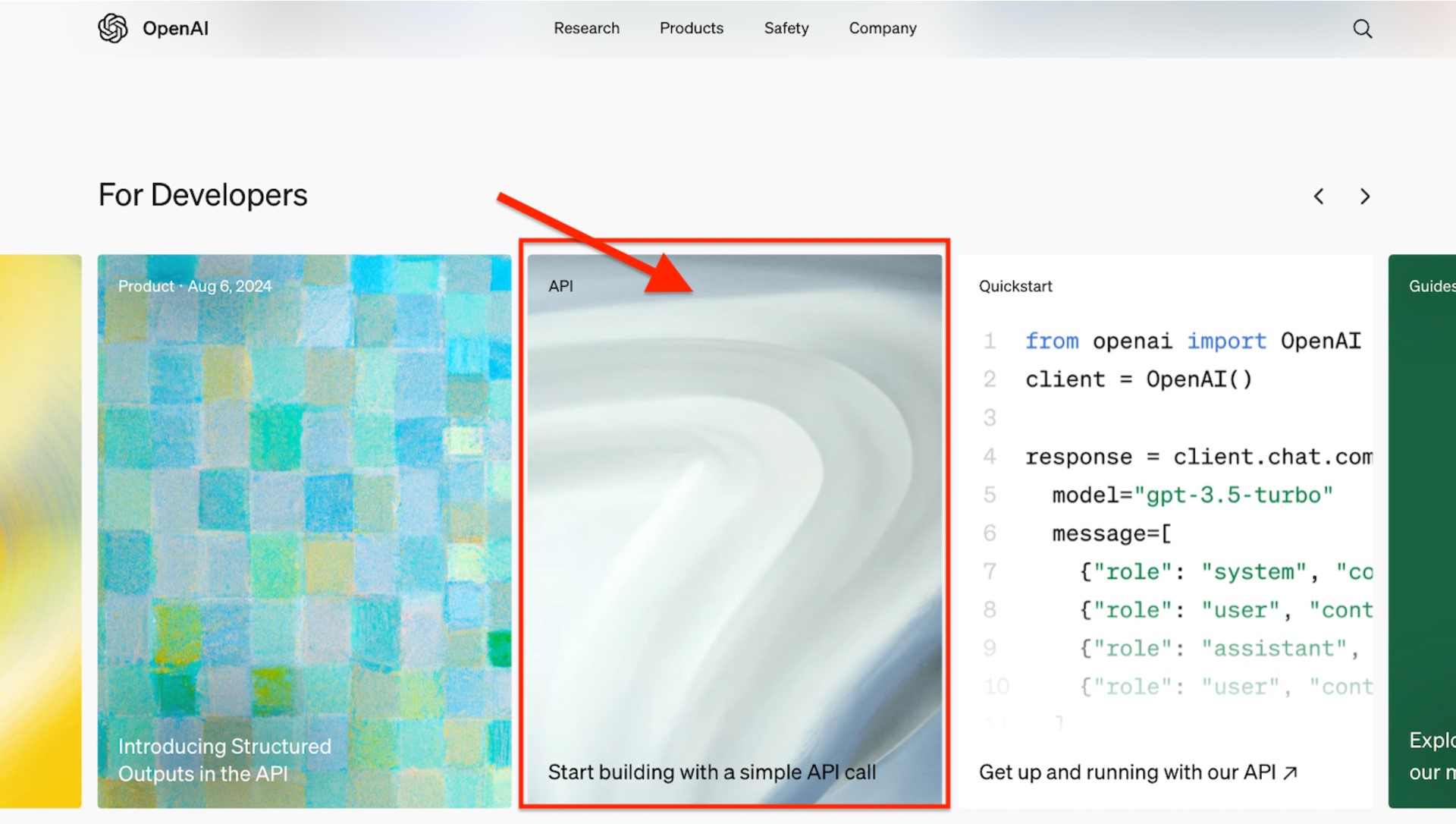Click the API card label
The height and width of the screenshot is (824, 1456).
pyautogui.click(x=560, y=286)
